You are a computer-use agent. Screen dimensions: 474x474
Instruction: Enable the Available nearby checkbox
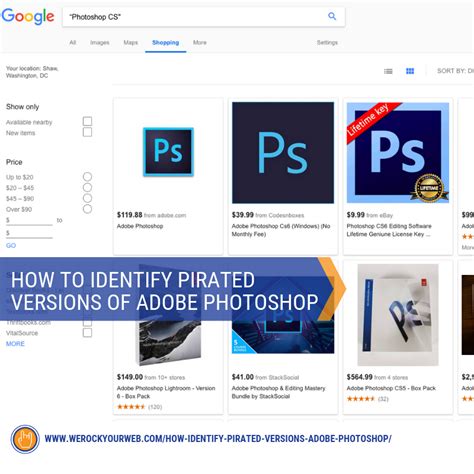87,121
